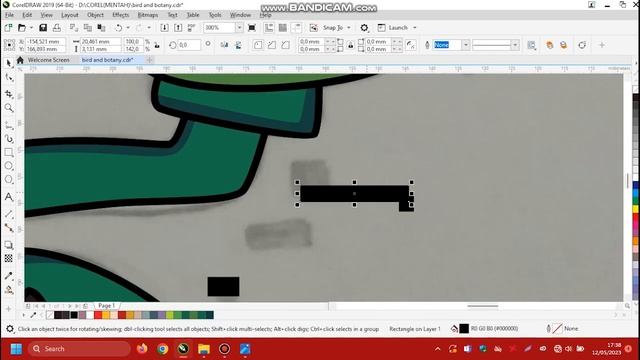
Task: Select the Crop tool in toolbox
Action: [9, 94]
